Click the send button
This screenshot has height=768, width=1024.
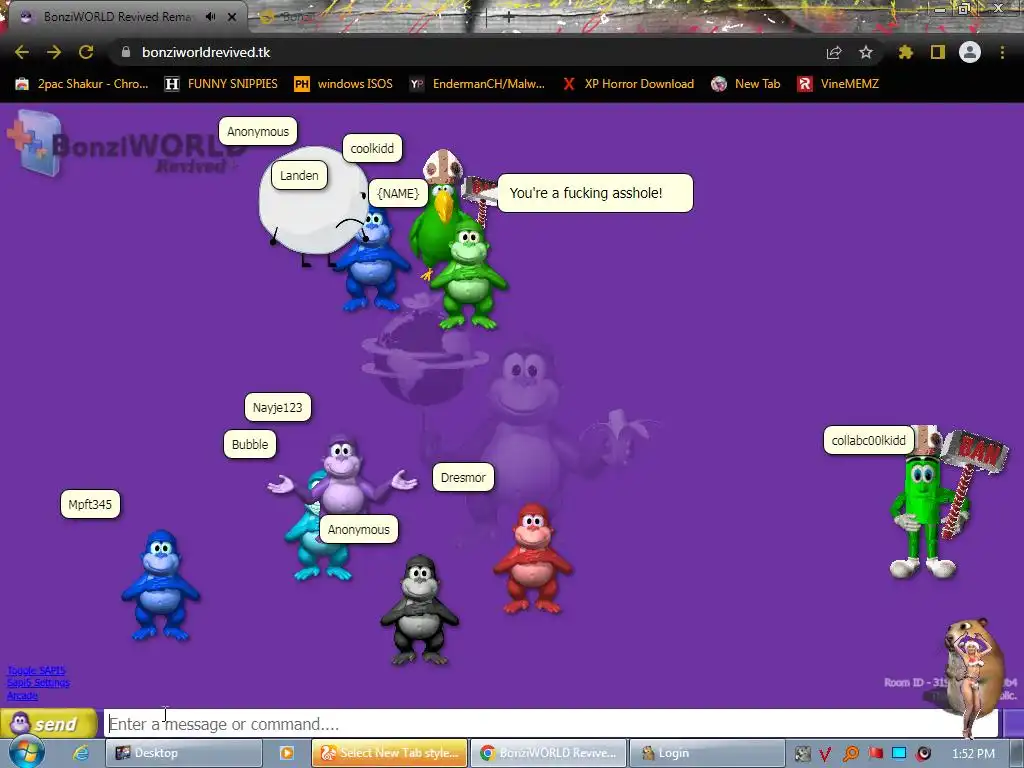(48, 724)
